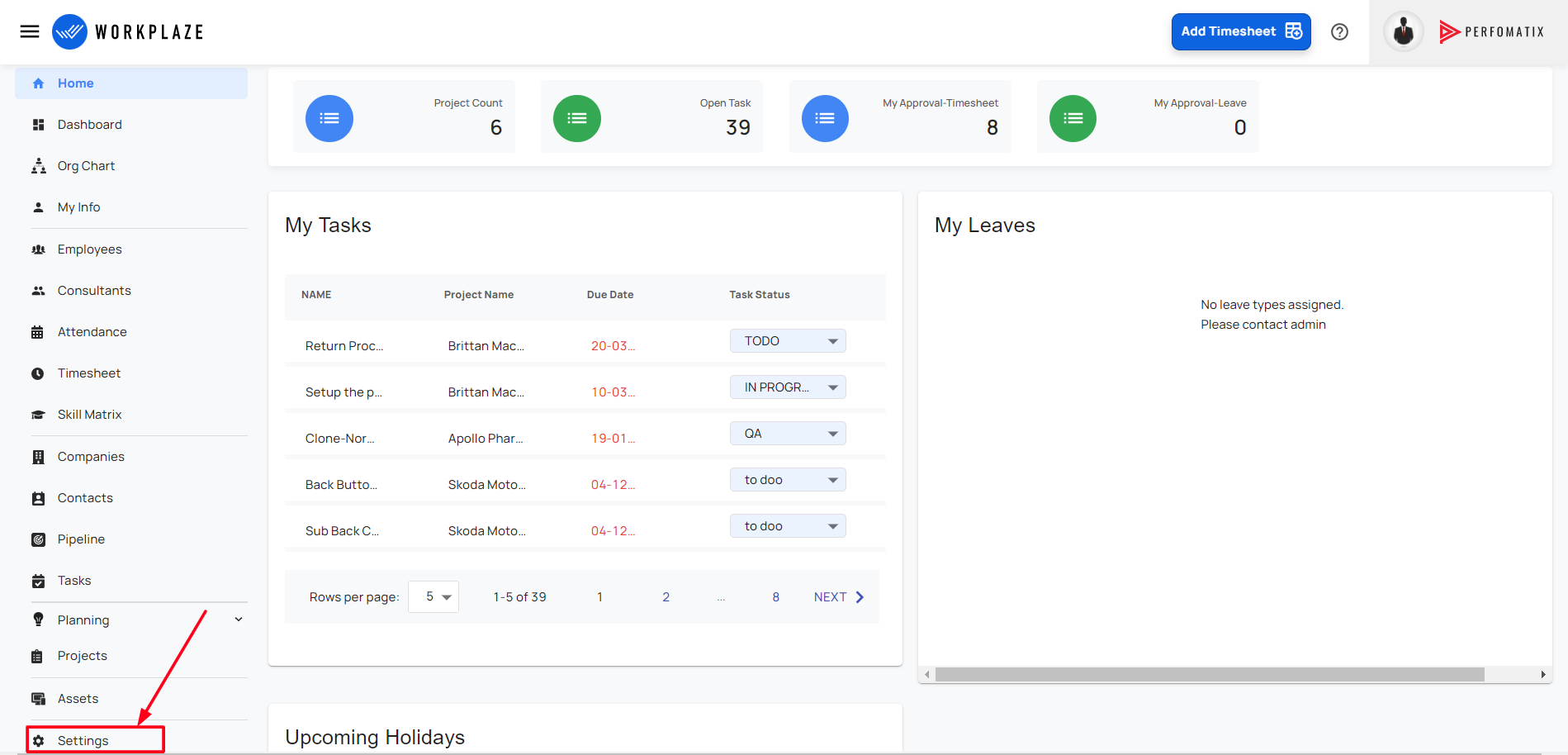Viewport: 1568px width, 755px height.
Task: Click the Skill Matrix graduation cap icon
Action: (x=38, y=415)
